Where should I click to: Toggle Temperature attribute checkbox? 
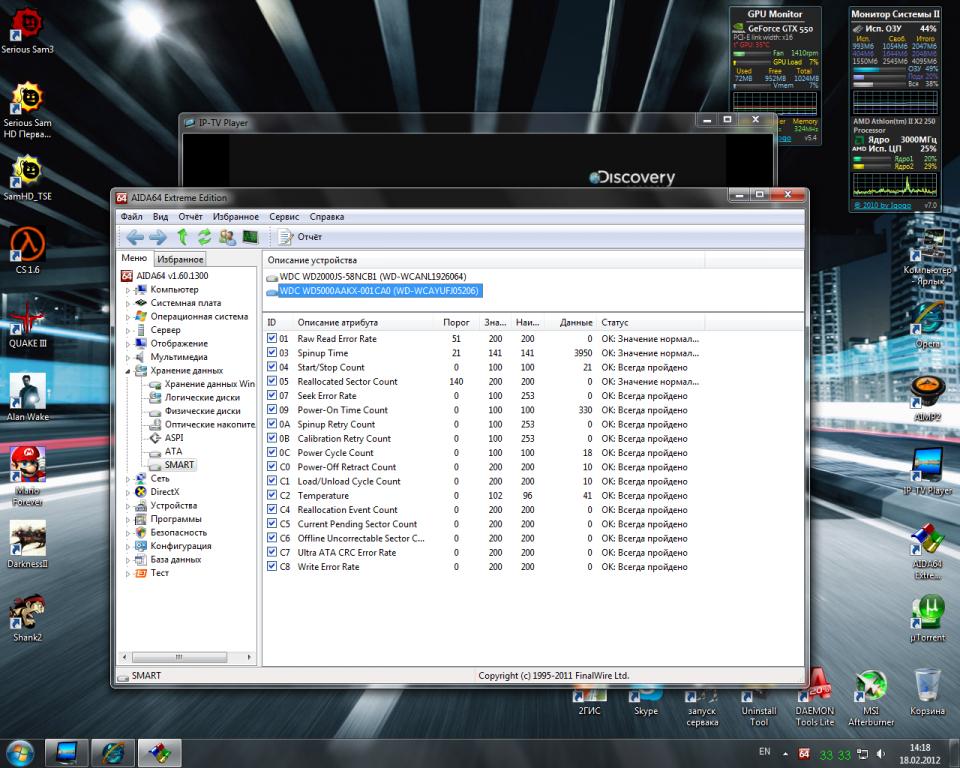point(272,495)
